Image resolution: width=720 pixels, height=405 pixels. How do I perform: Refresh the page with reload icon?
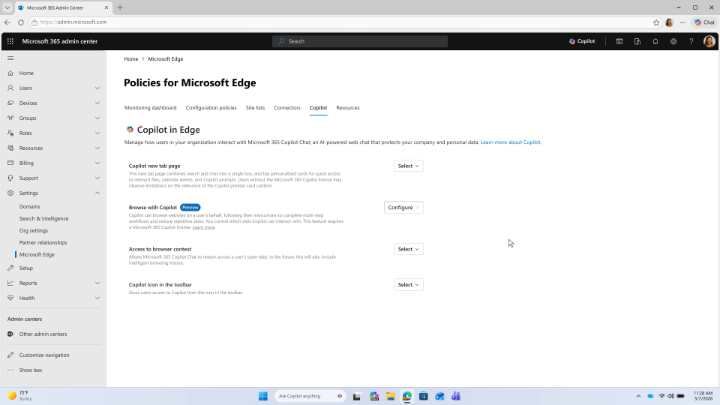point(21,22)
